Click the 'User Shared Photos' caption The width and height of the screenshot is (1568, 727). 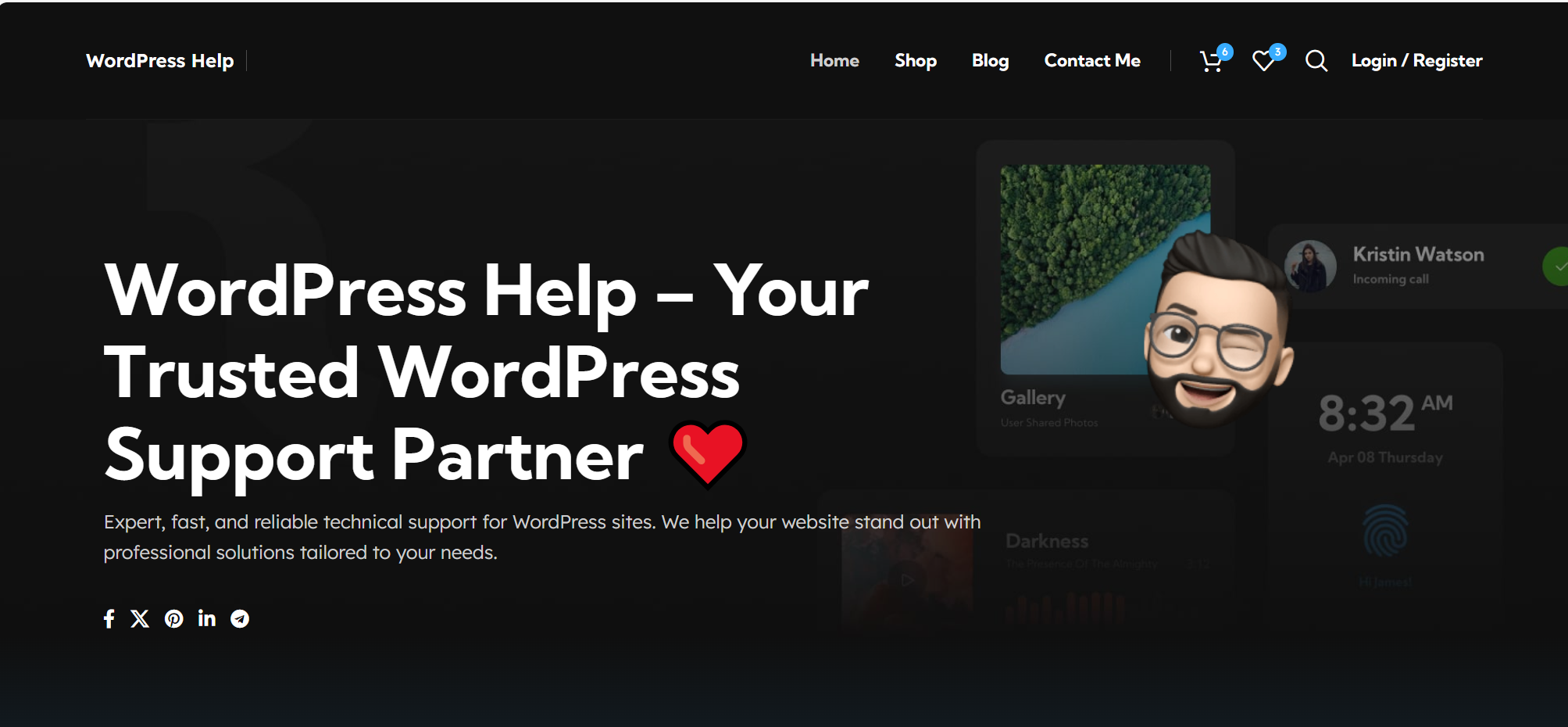[1049, 423]
